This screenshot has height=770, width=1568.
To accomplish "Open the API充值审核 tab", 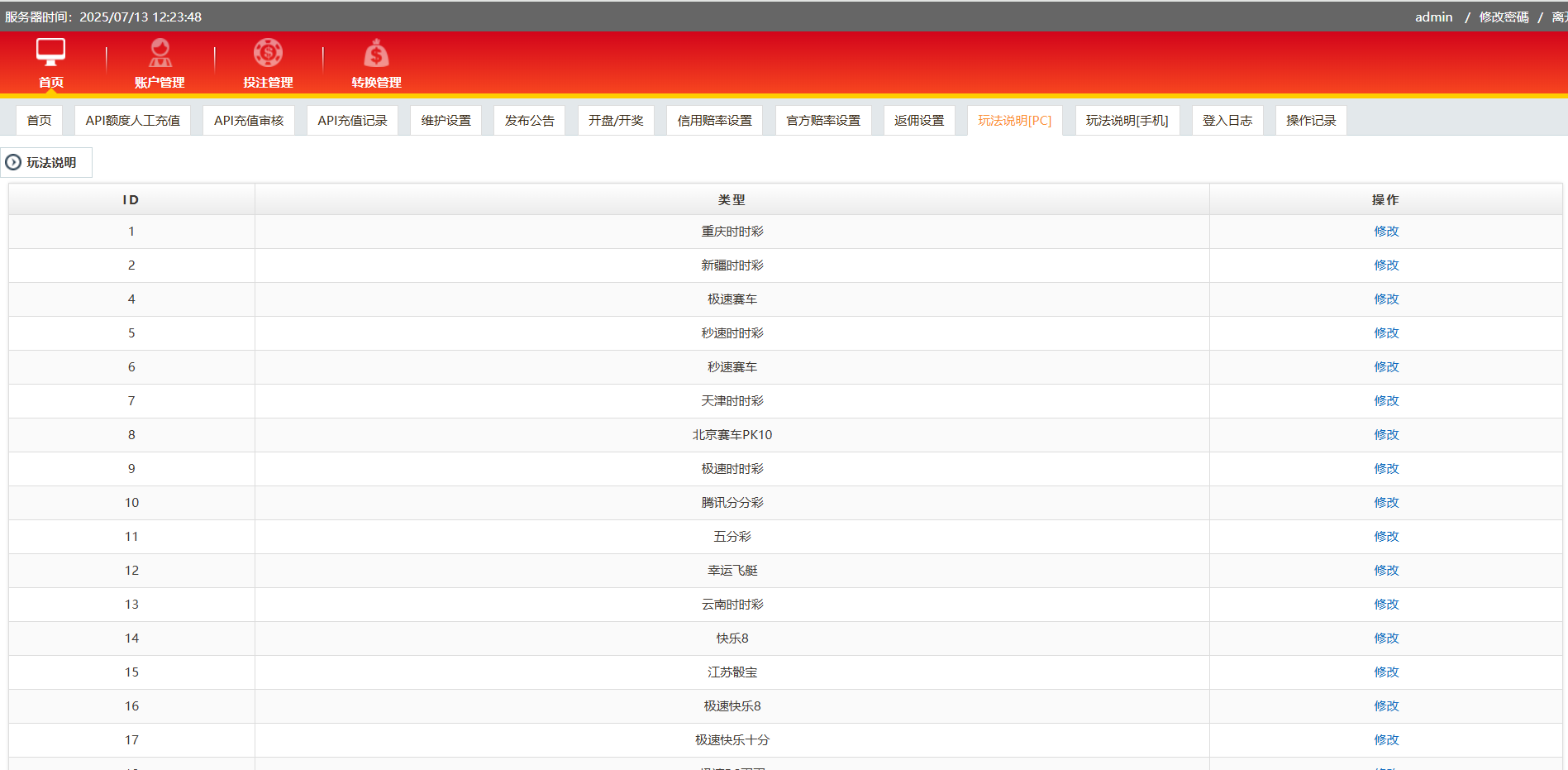I will [x=249, y=121].
